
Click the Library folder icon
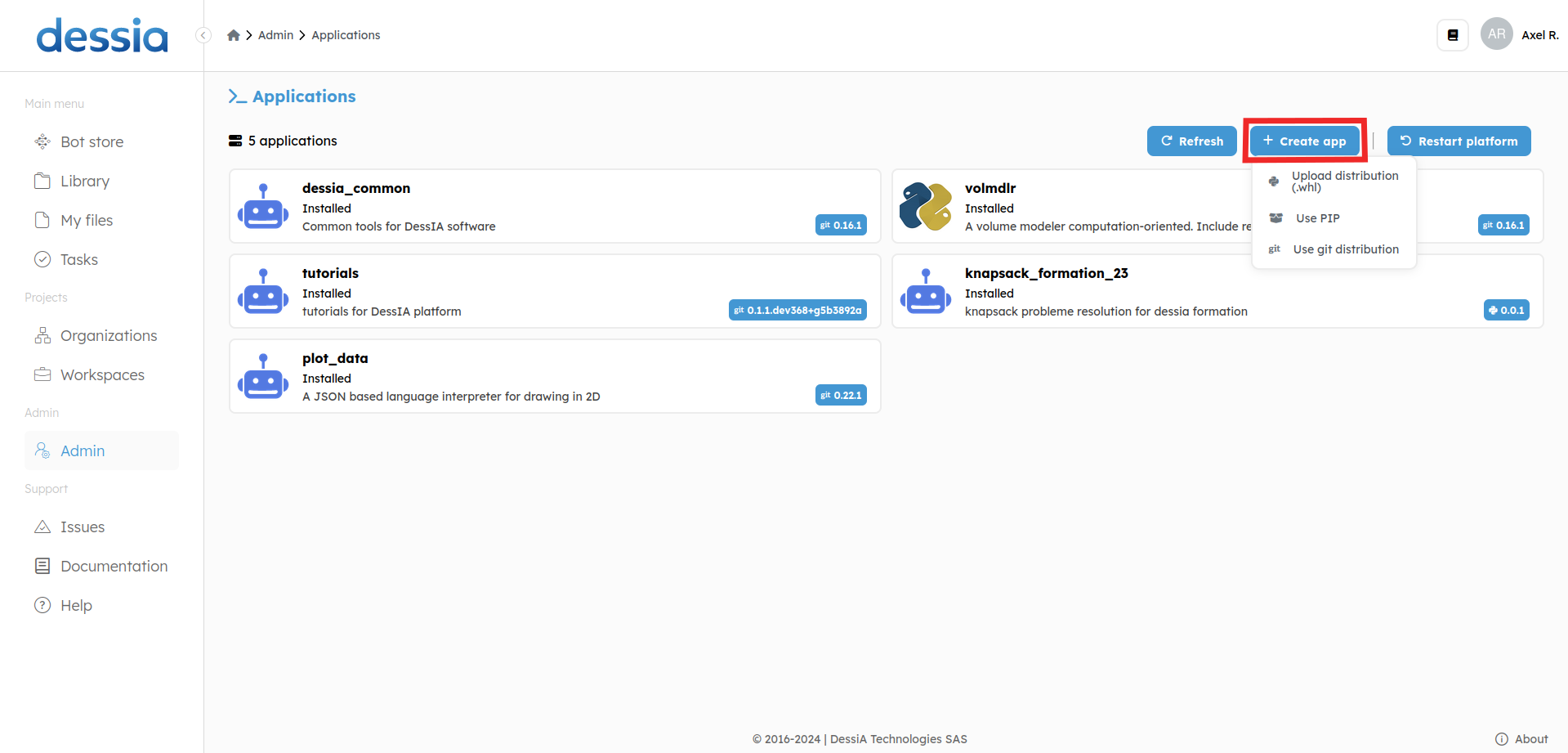pyautogui.click(x=42, y=182)
